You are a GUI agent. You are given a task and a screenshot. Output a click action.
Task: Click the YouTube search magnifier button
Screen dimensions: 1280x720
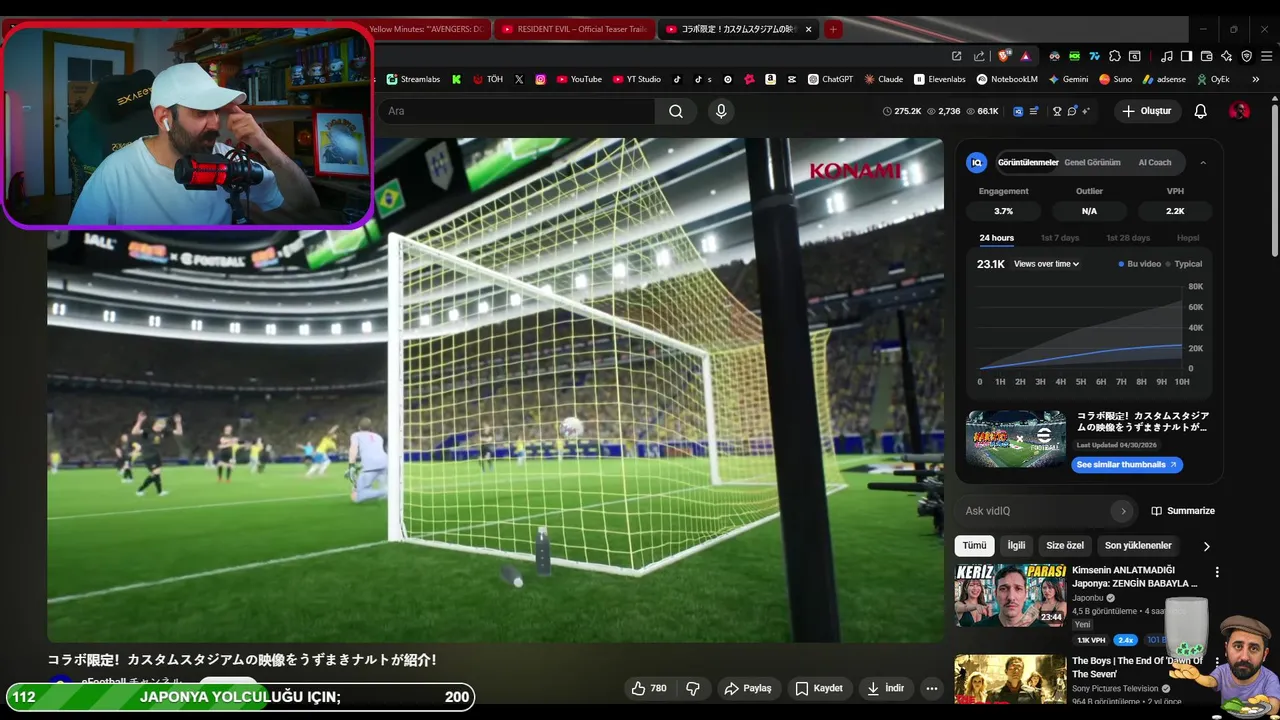(676, 111)
